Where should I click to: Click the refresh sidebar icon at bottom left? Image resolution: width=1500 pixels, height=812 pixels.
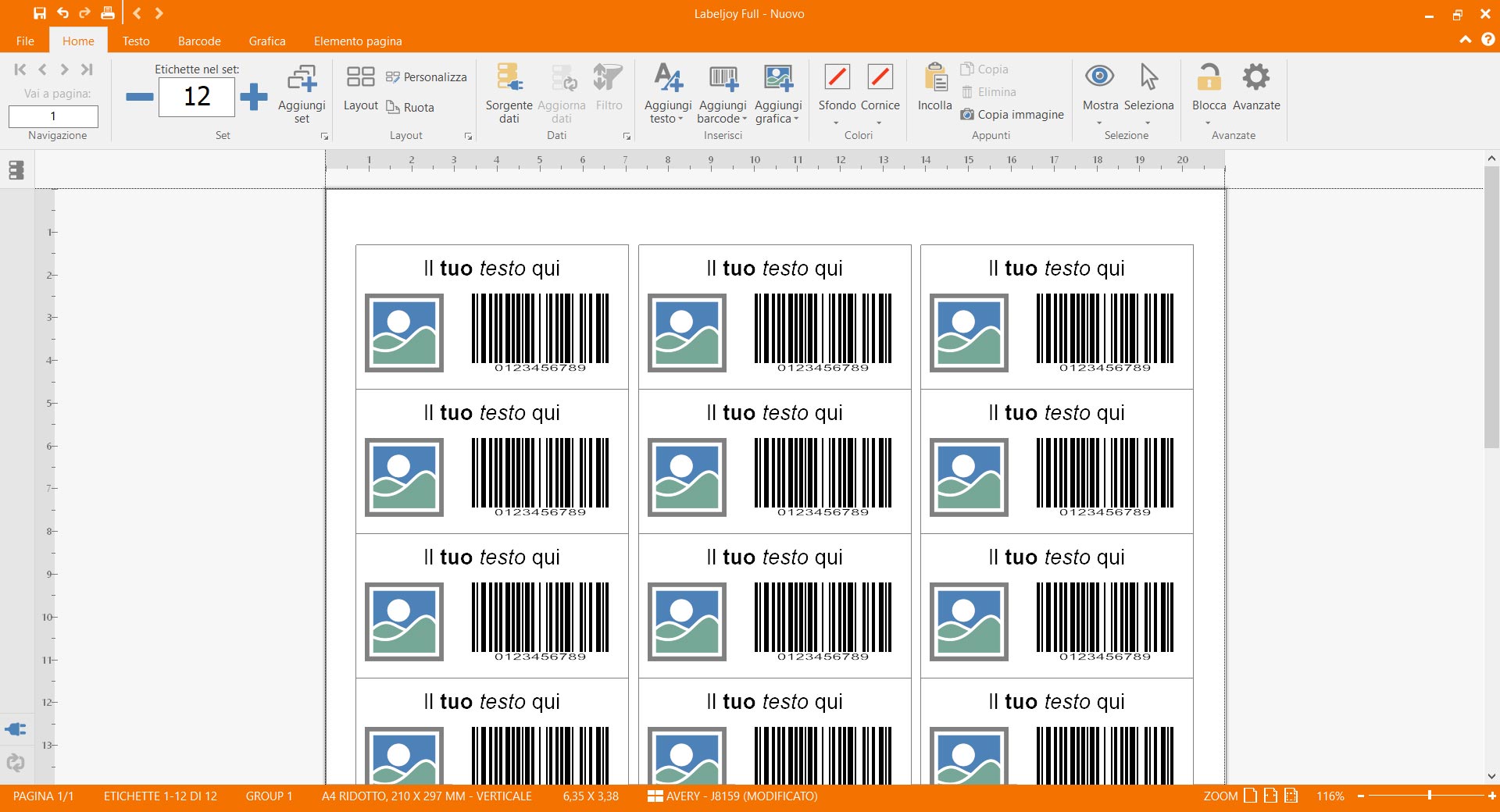(16, 762)
